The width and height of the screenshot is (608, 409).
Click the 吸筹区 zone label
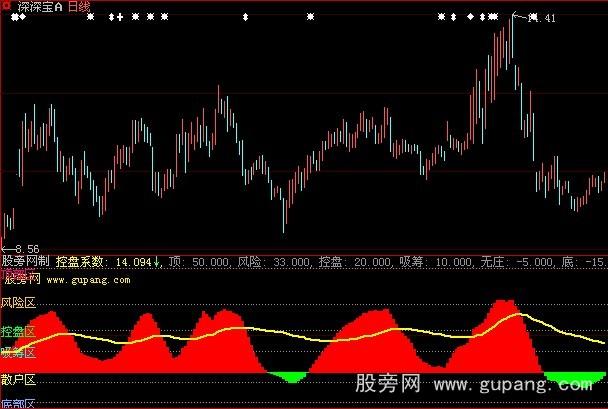18,352
